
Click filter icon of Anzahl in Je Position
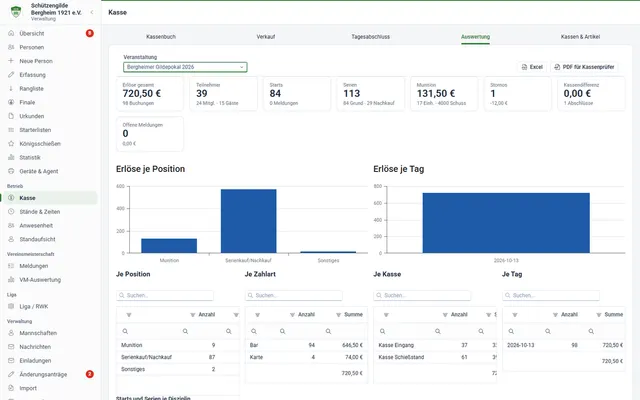193,315
